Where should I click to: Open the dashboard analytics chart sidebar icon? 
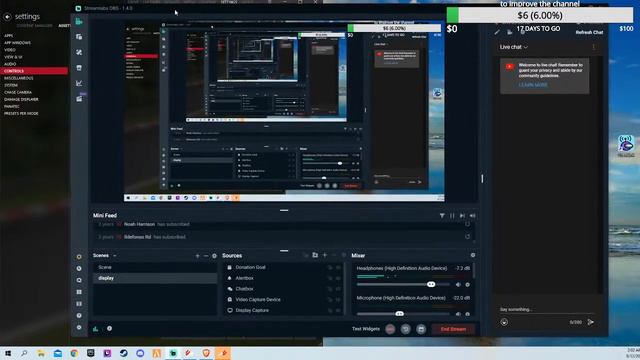pyautogui.click(x=79, y=83)
